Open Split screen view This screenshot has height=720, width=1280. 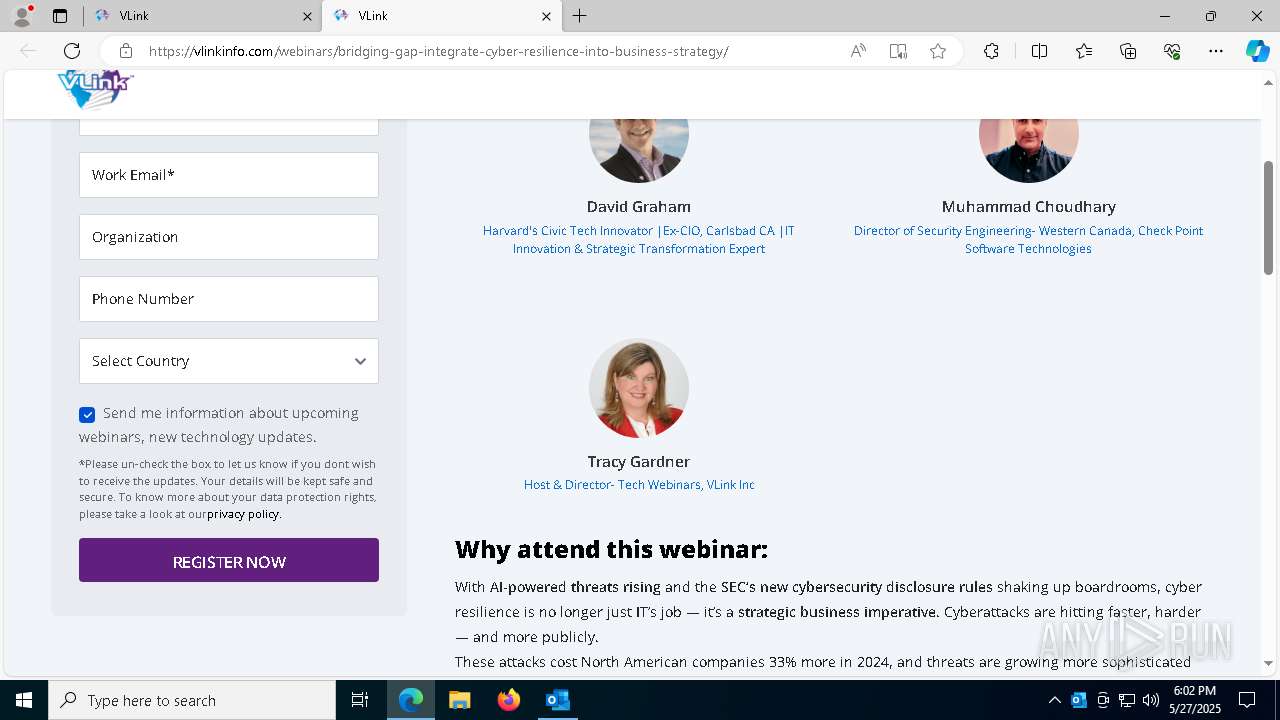click(1039, 51)
